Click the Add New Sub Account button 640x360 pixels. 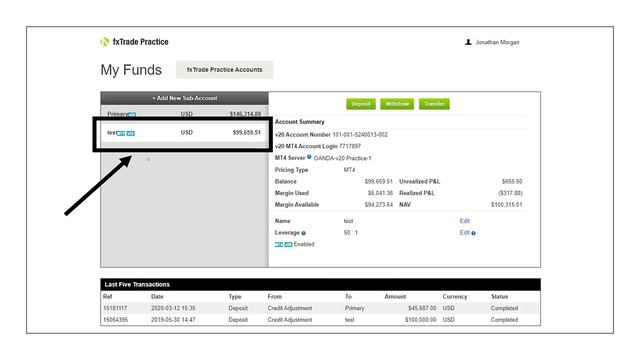click(184, 98)
